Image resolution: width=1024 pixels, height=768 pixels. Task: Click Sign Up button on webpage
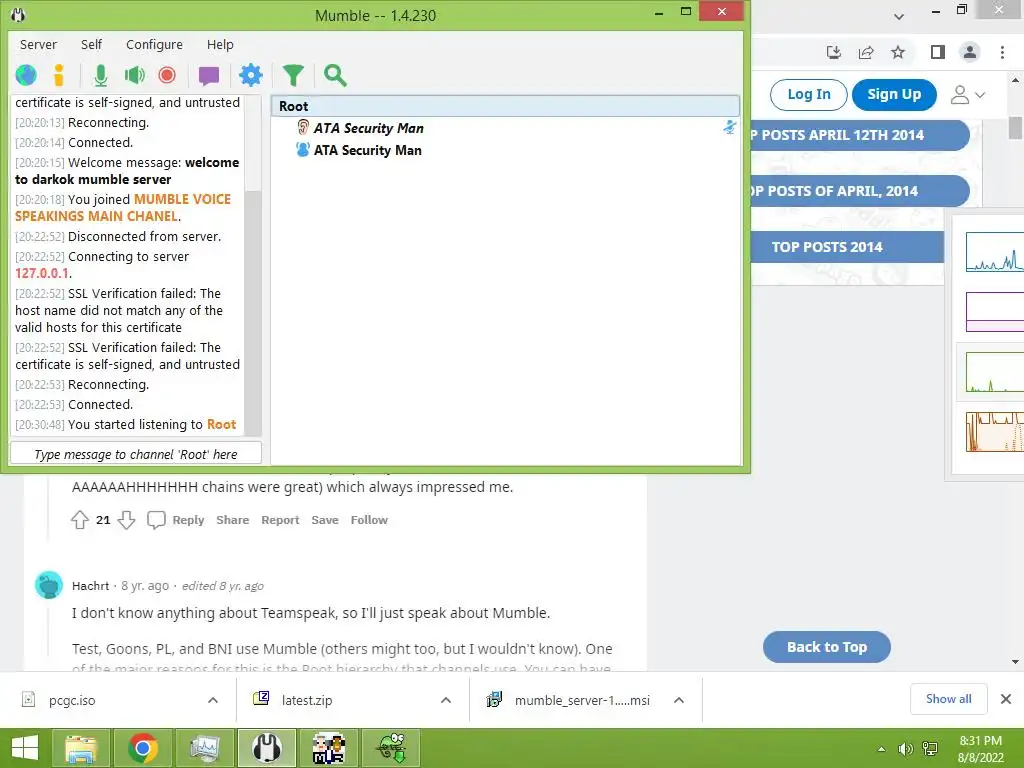click(894, 94)
